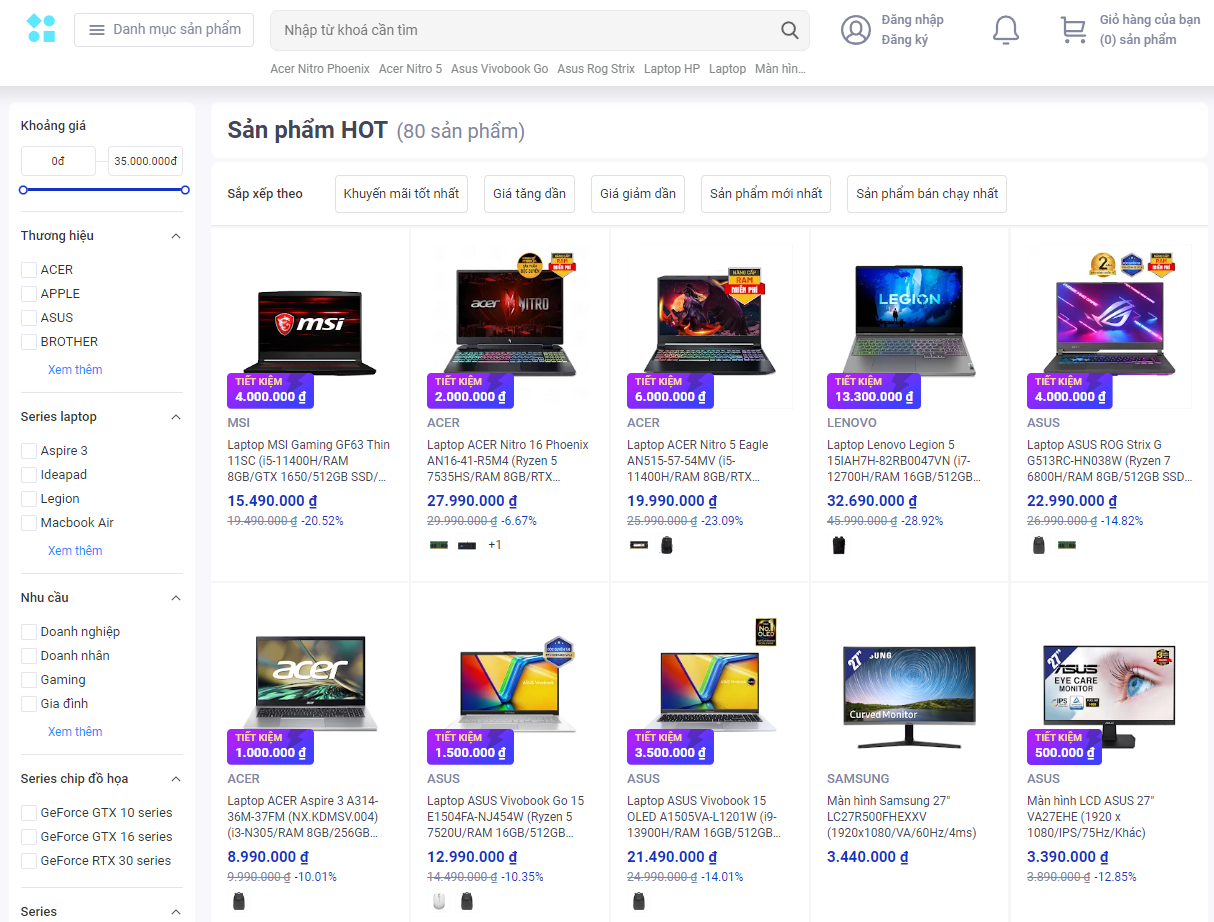Collapse the Series laptop filter section
Viewport: 1214px width, 922px height.
click(176, 417)
